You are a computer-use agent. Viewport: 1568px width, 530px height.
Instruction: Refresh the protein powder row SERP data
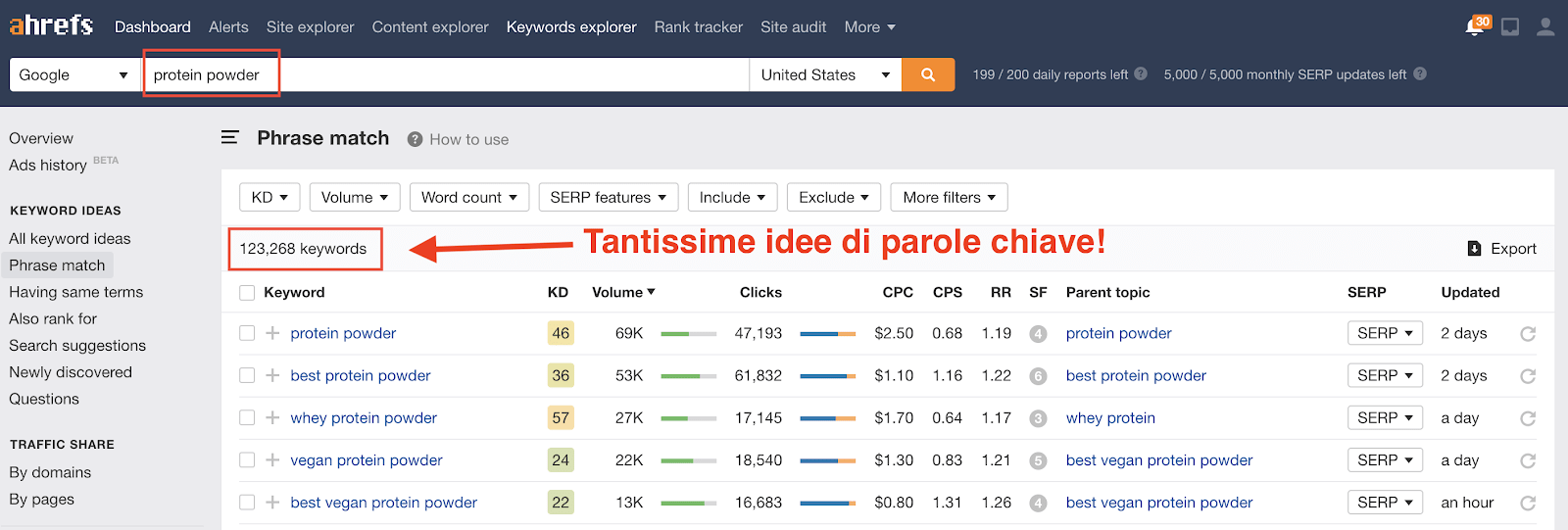coord(1527,334)
